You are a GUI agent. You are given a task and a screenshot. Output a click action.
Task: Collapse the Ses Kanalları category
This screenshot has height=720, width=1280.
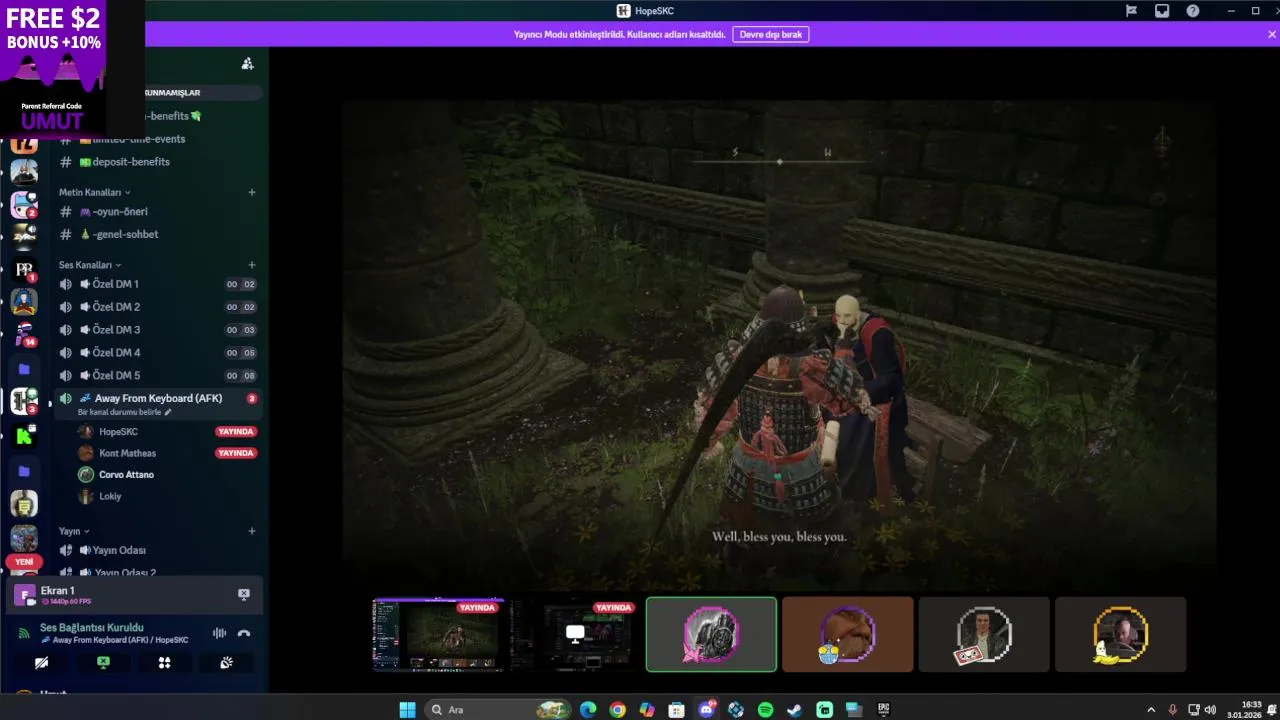[90, 265]
